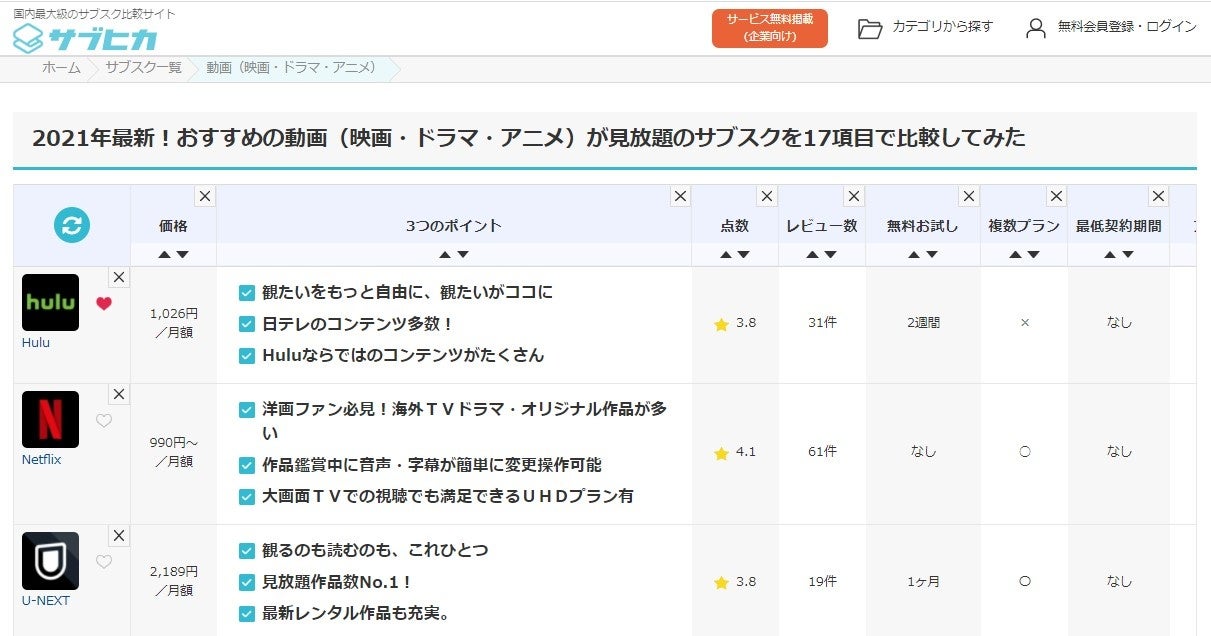This screenshot has height=636, width=1211.
Task: Go to ホーム breadcrumb
Action: [61, 68]
